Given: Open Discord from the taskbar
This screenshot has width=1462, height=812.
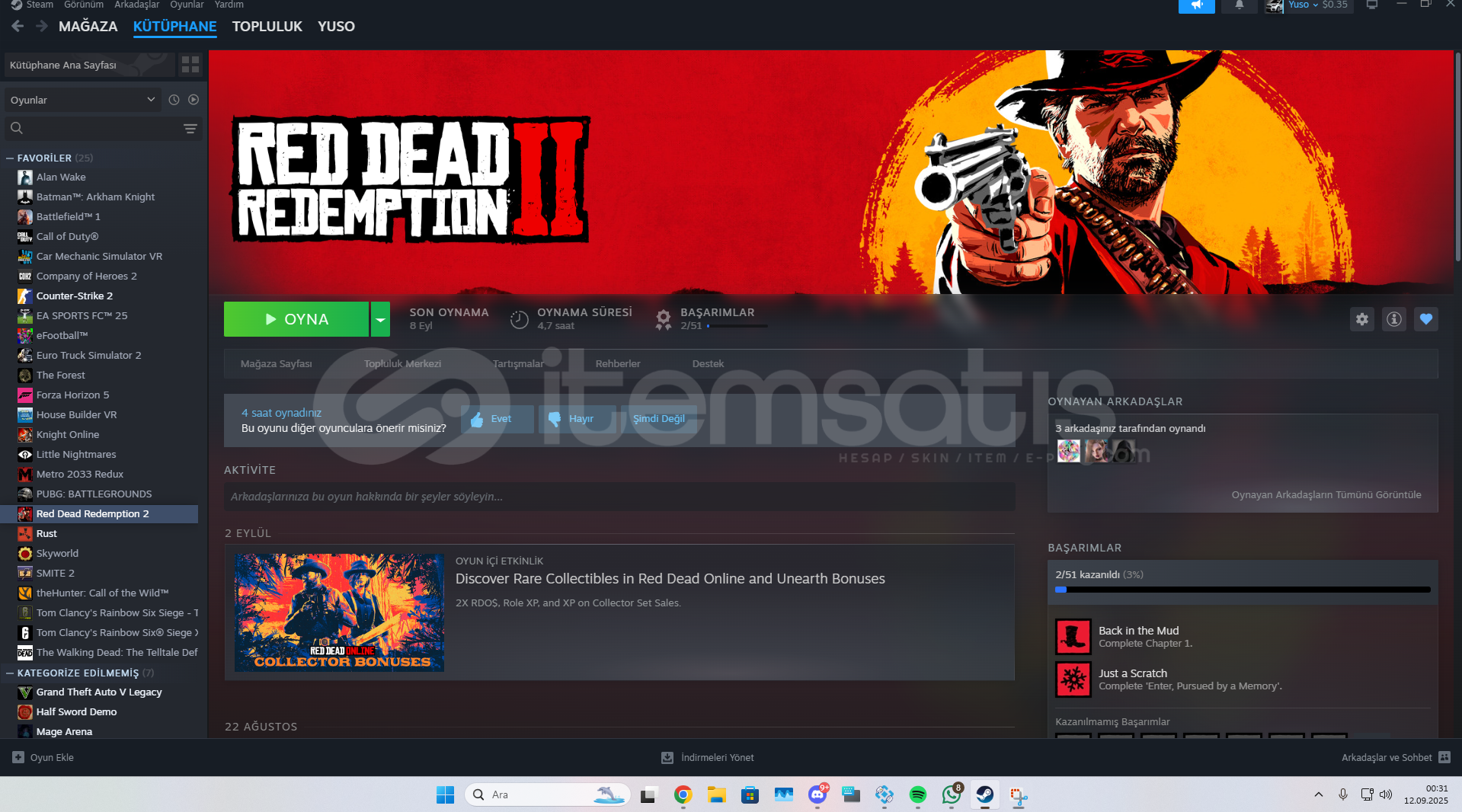Looking at the screenshot, I should coord(817,794).
